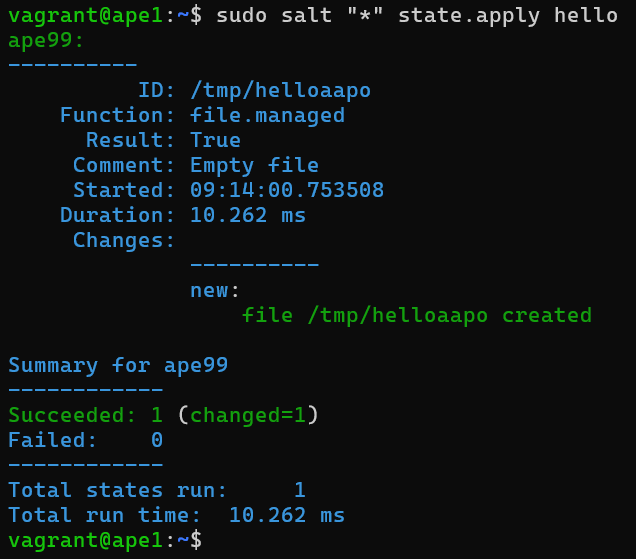
Task: Click the 'Summary for ape99' line
Action: point(118,365)
